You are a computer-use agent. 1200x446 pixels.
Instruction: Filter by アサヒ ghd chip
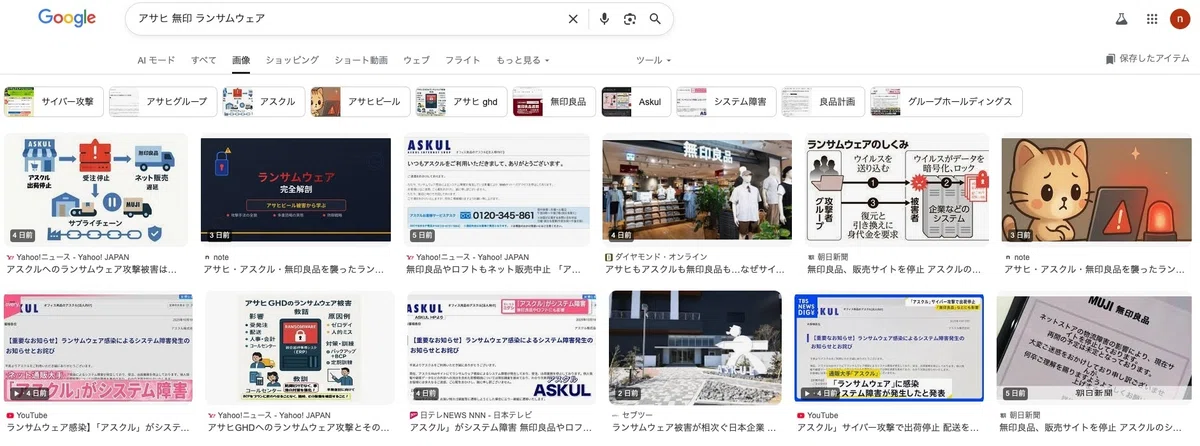(x=460, y=102)
